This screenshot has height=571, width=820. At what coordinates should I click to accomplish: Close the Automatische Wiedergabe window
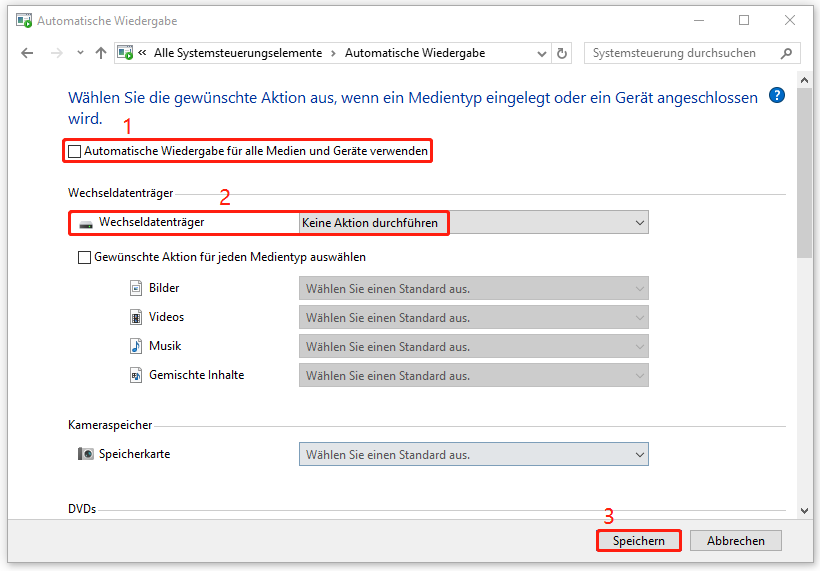tap(790, 21)
